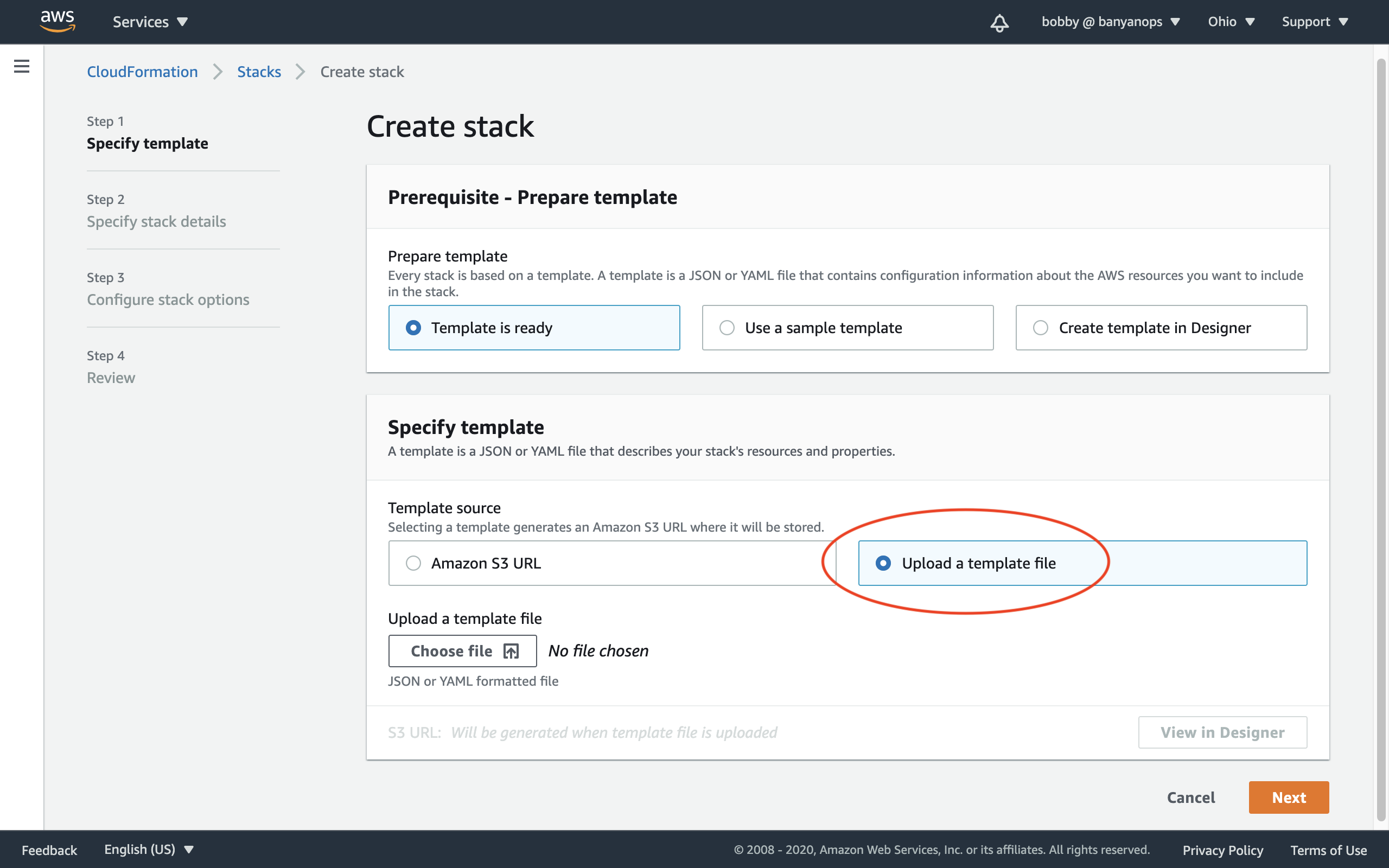Select Upload a template file radio option
The width and height of the screenshot is (1389, 868).
tap(883, 563)
